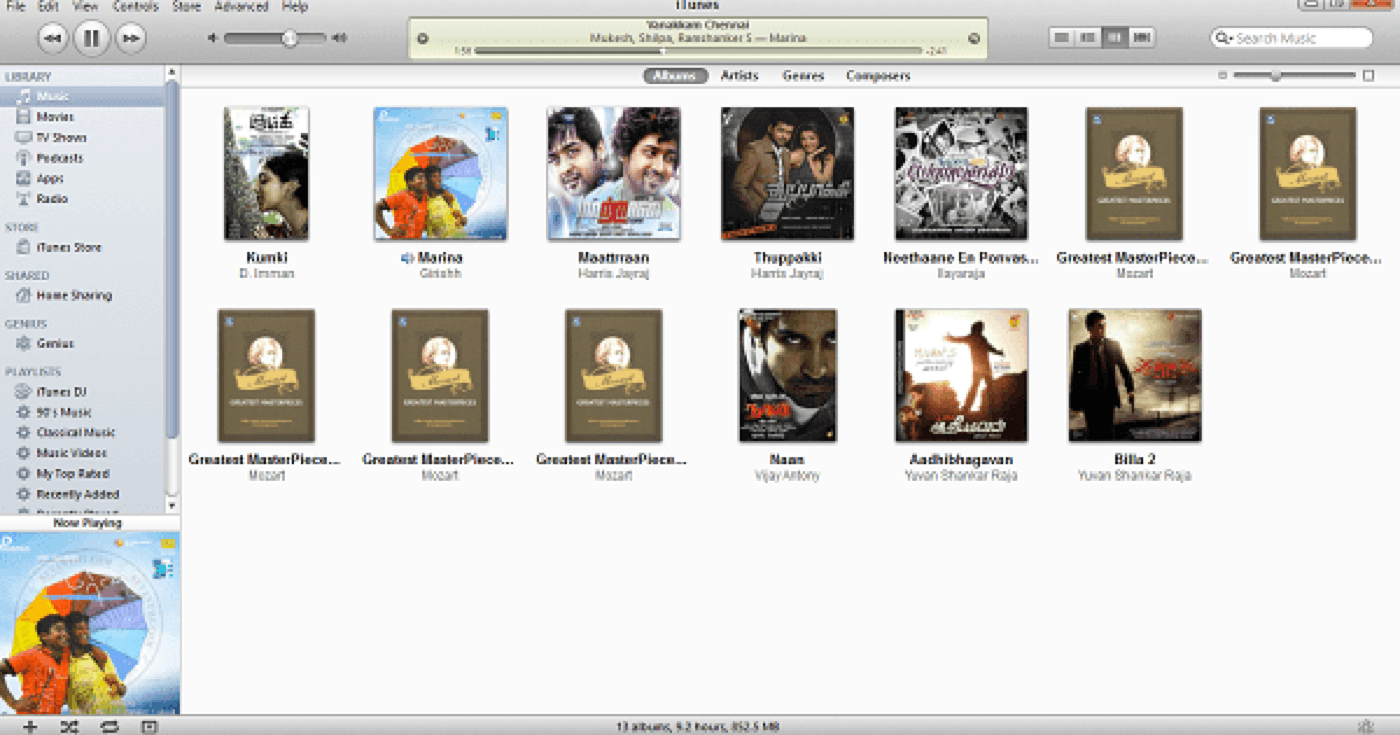This screenshot has height=735, width=1400.
Task: Click the low-volume speaker icon
Action: pyautogui.click(x=213, y=38)
